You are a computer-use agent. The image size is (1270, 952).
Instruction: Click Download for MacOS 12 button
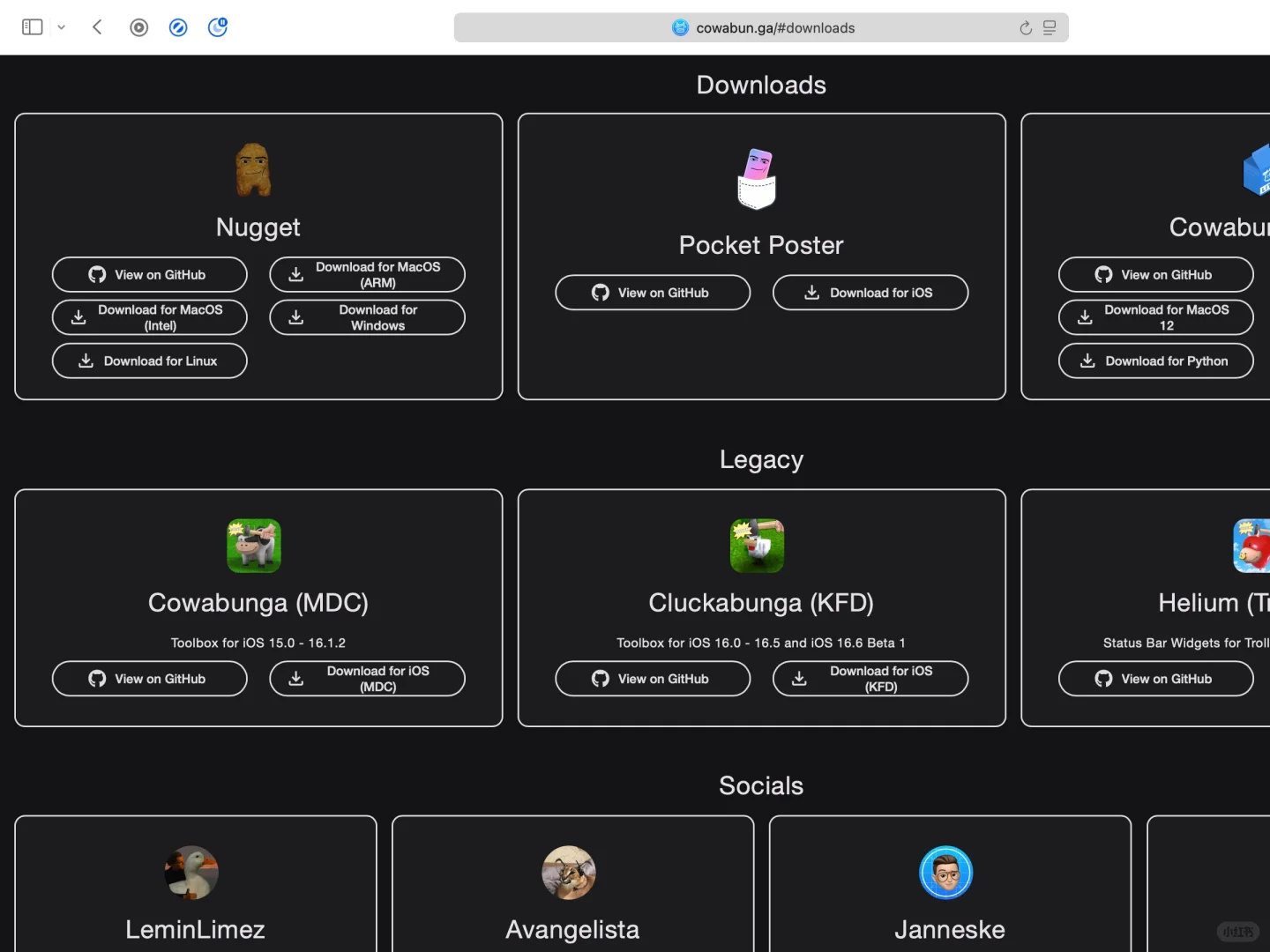tap(1156, 317)
